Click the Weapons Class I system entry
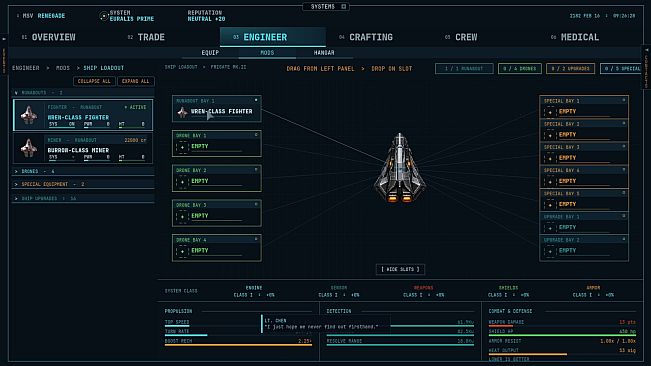This screenshot has height=366, width=651. tap(423, 291)
